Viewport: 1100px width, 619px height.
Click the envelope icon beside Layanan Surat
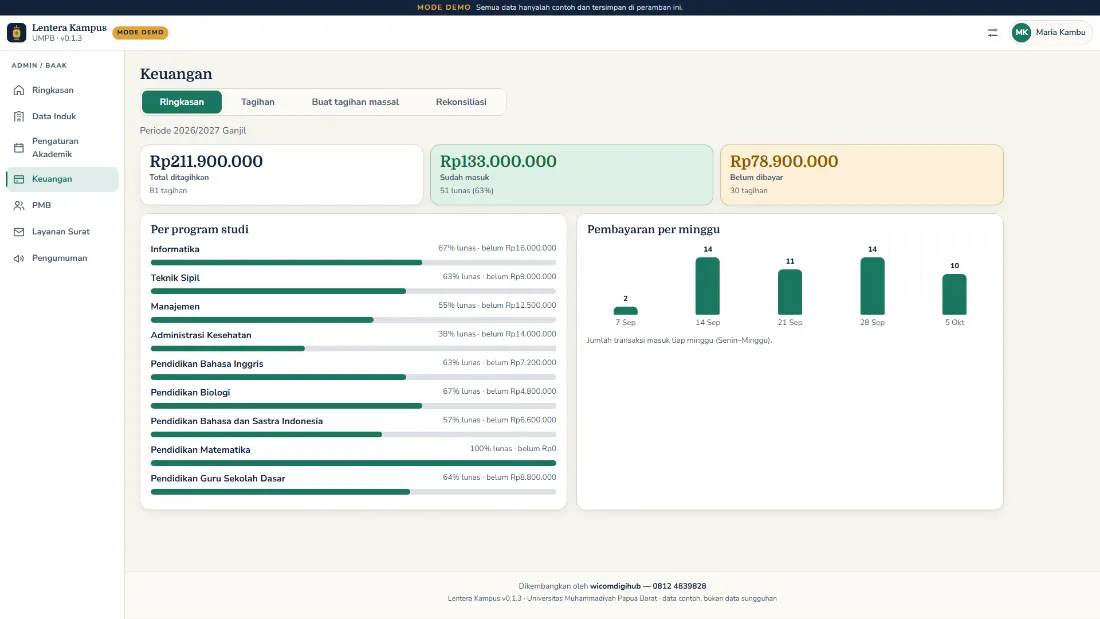(x=19, y=232)
